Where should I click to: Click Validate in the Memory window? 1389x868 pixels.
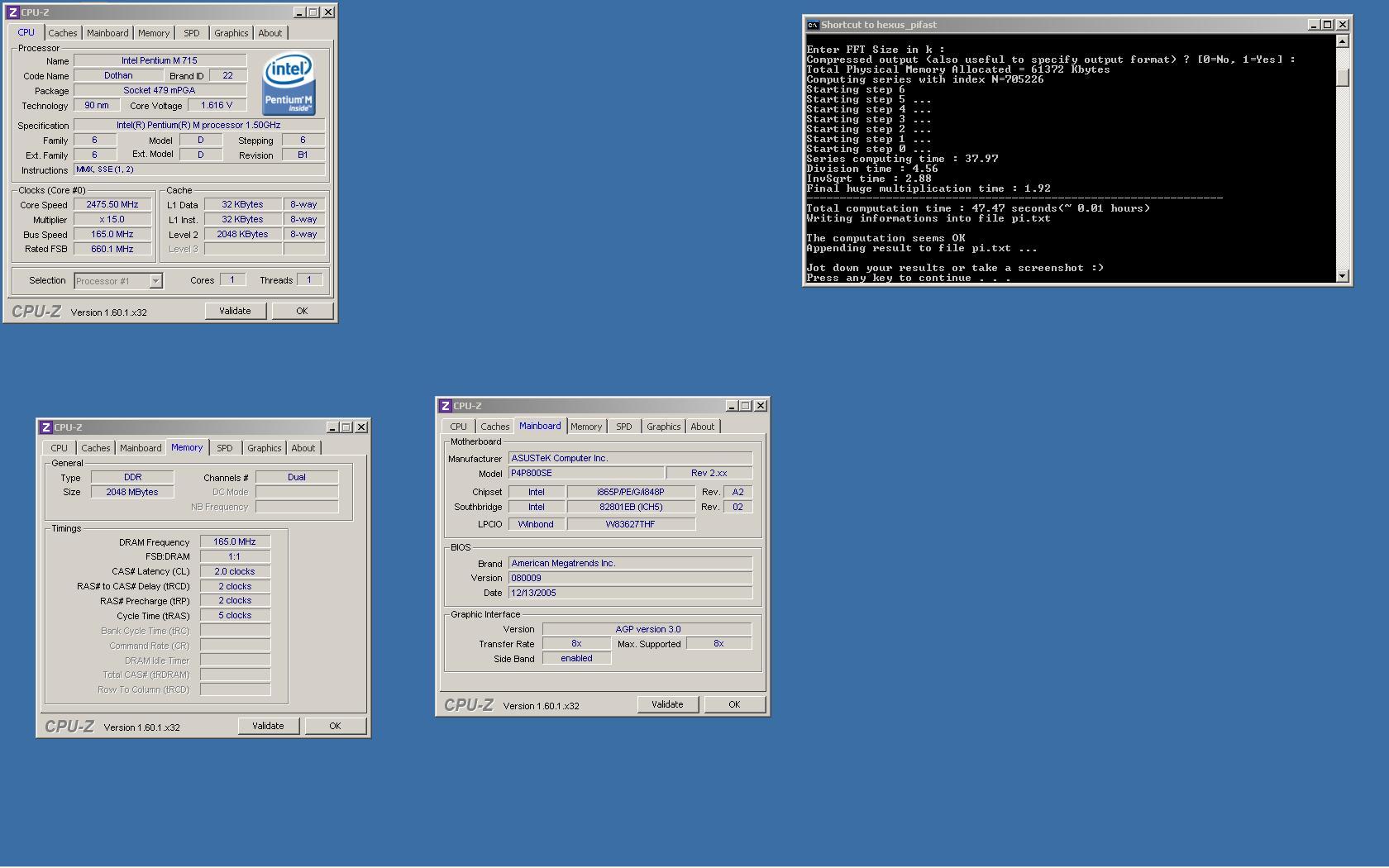tap(268, 726)
